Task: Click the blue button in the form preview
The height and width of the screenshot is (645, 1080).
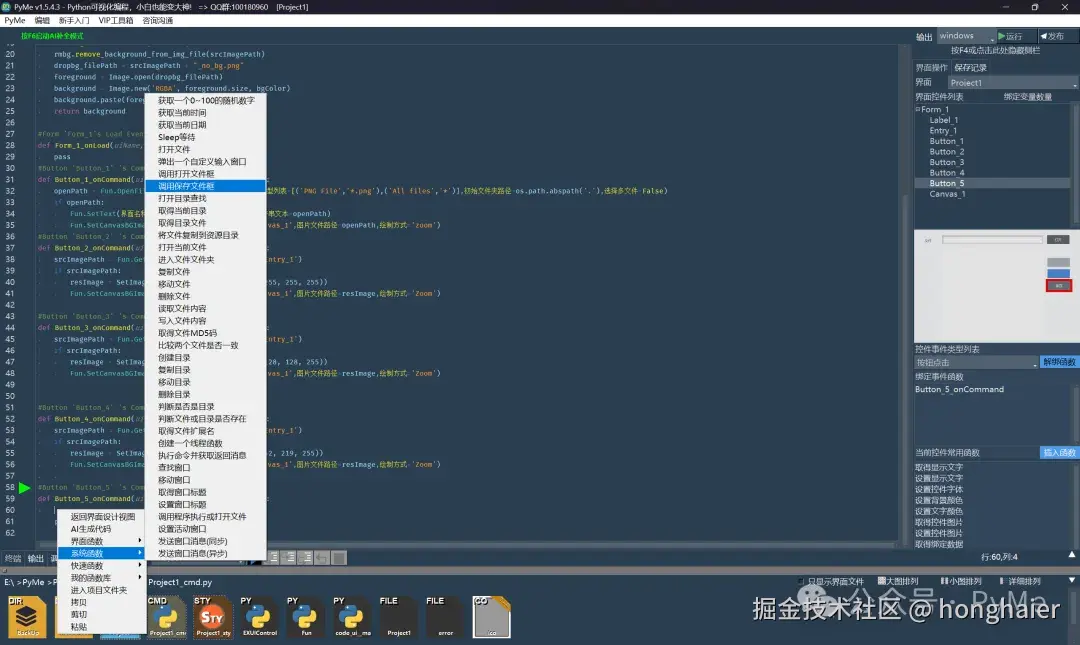Action: (1059, 274)
